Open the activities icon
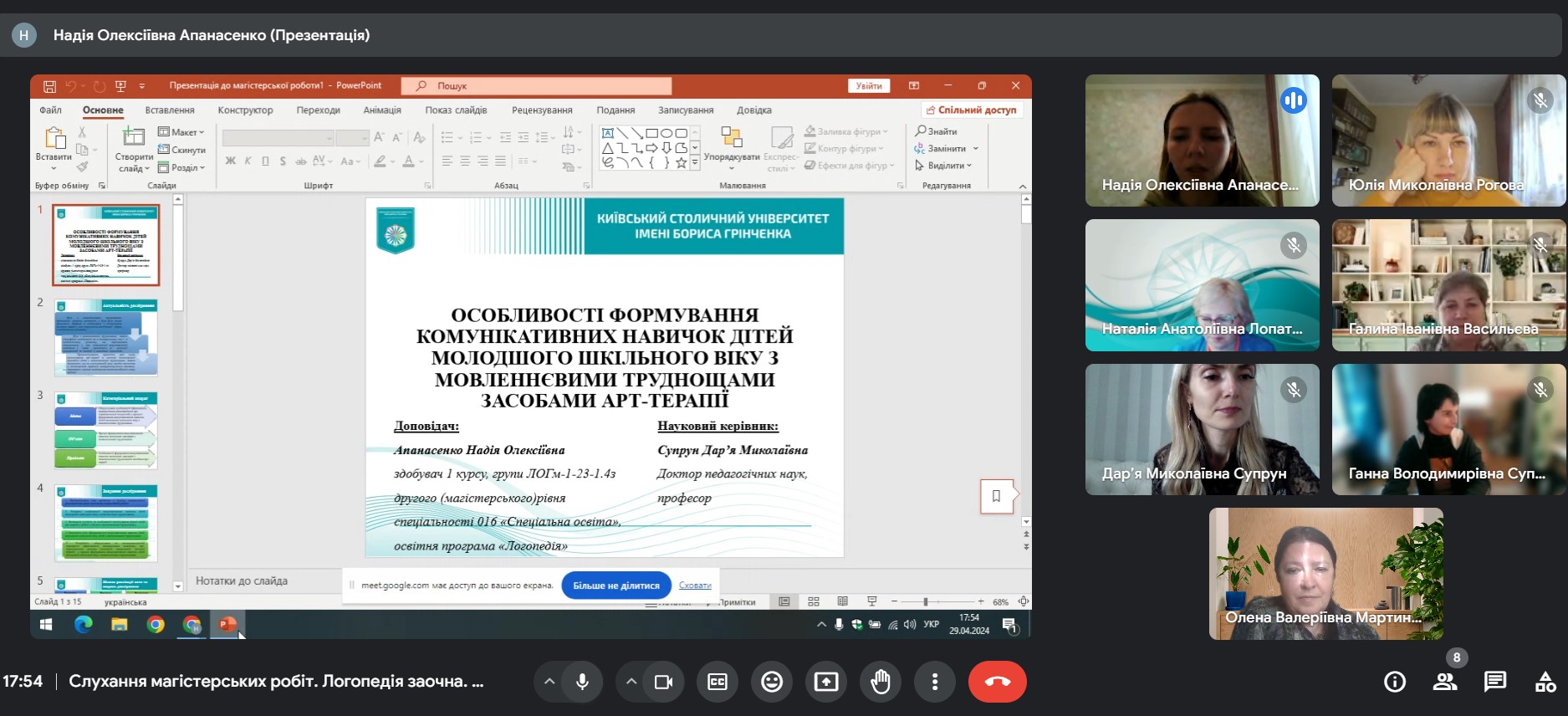The height and width of the screenshot is (716, 1568). point(1545,682)
